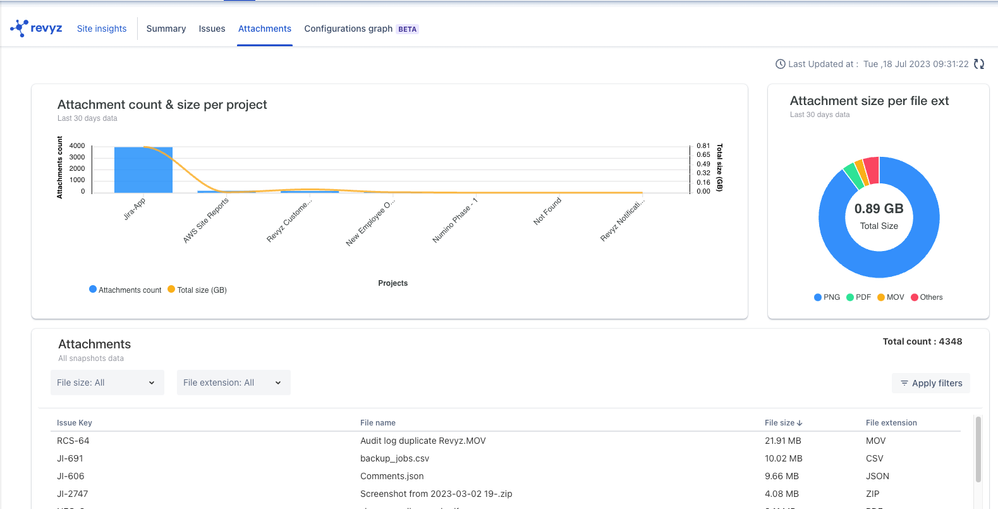Toggle Total size (GB) legend item
Image resolution: width=998 pixels, height=509 pixels.
pos(197,289)
